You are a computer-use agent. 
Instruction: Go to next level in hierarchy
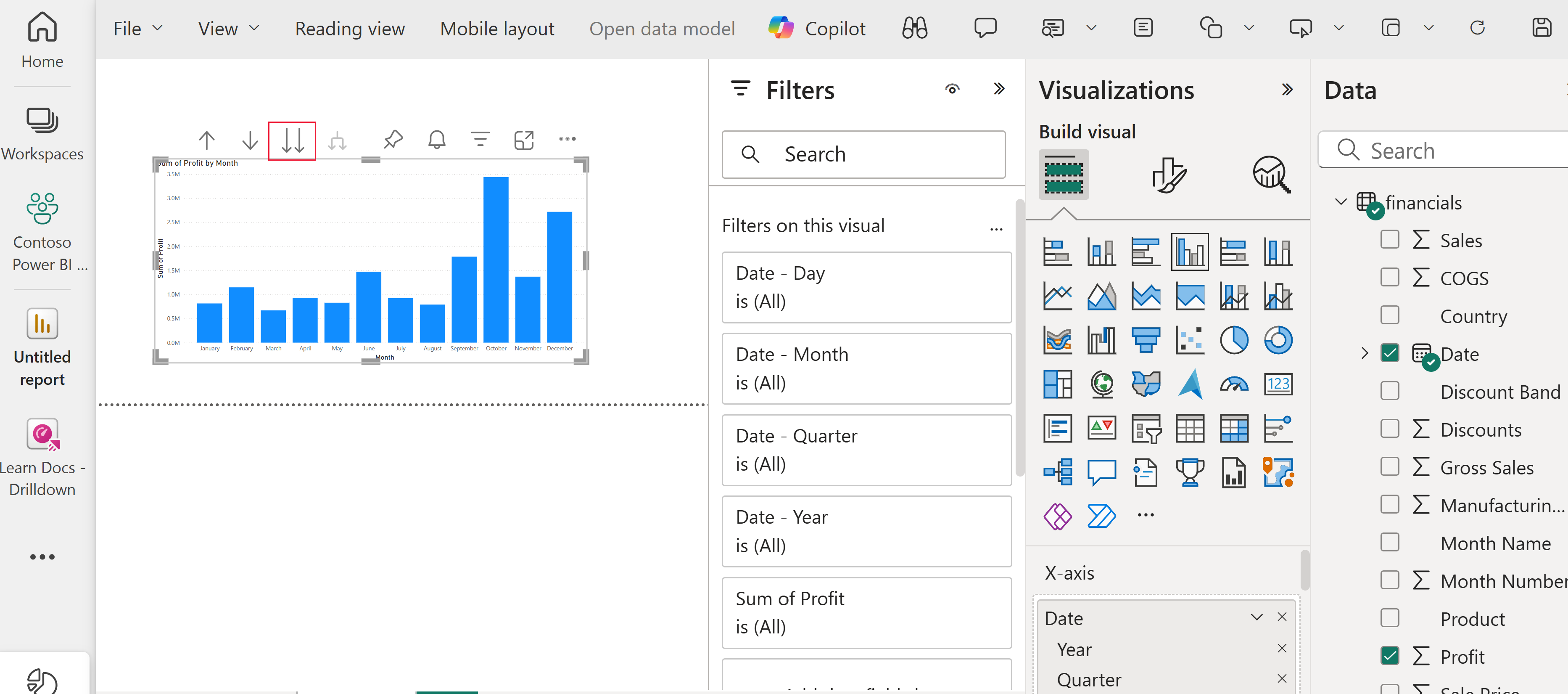pyautogui.click(x=292, y=140)
